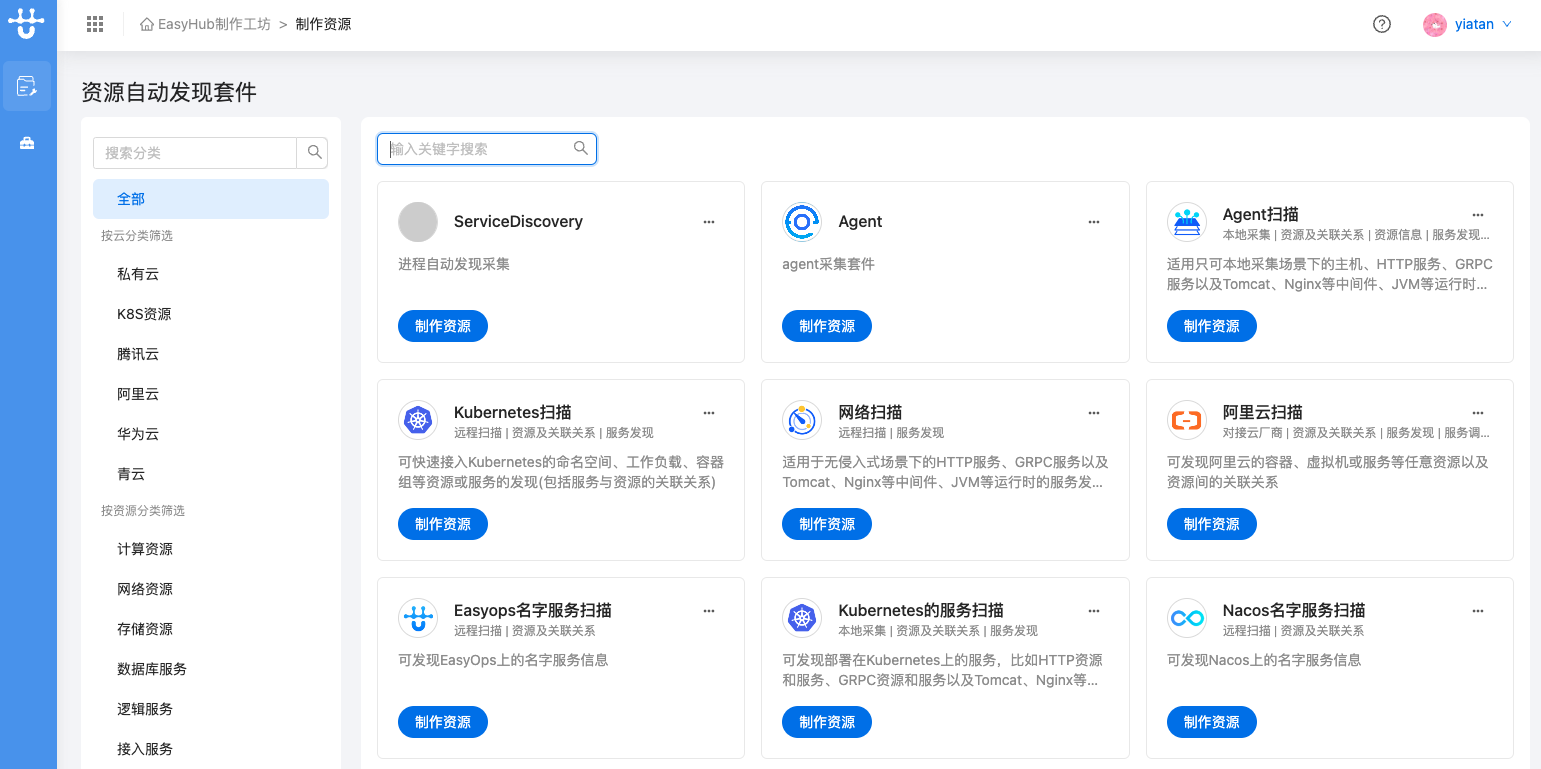Select the 腾讯云 category

(211, 354)
